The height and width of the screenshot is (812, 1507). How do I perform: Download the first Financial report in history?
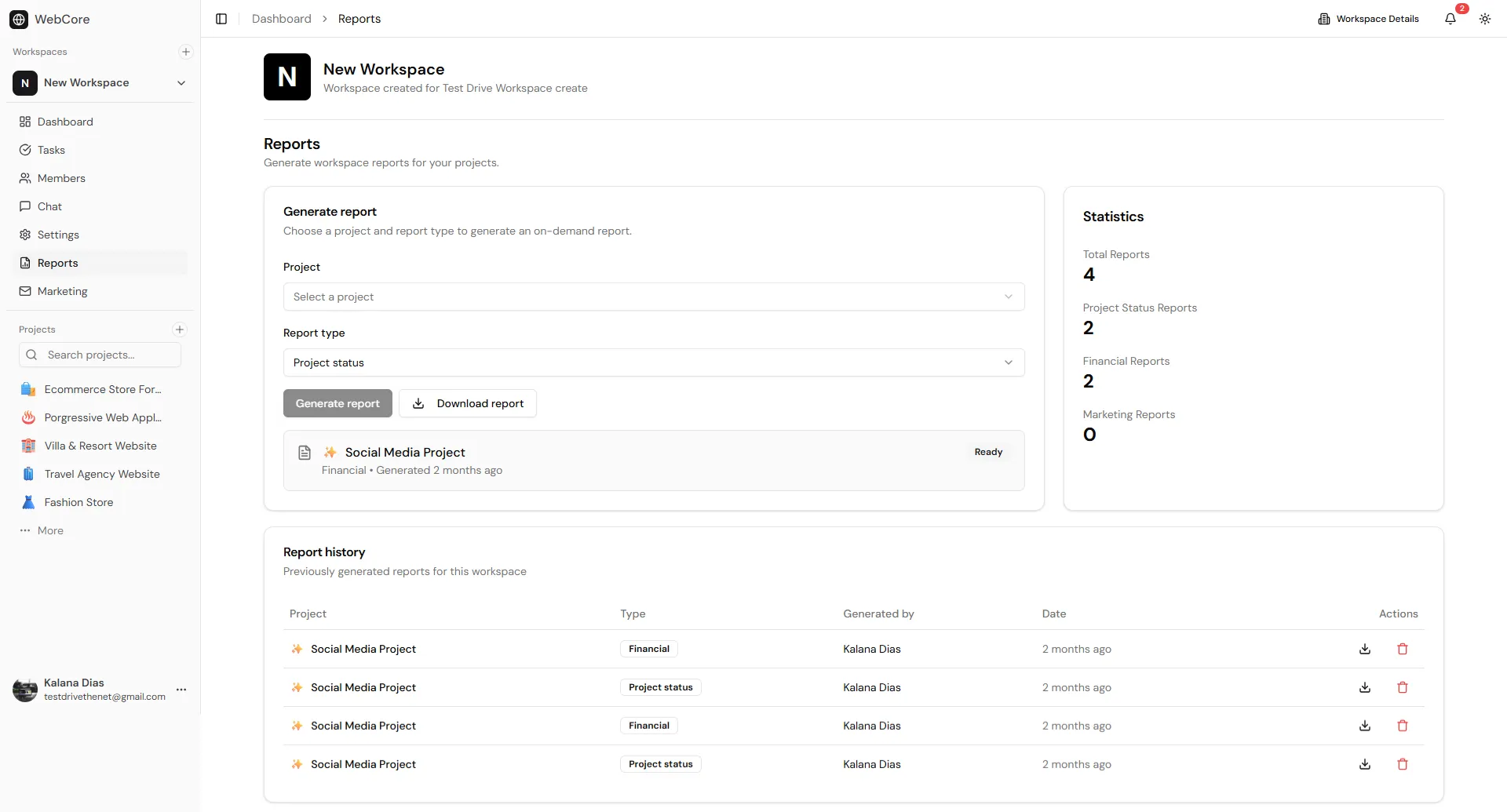[1365, 649]
